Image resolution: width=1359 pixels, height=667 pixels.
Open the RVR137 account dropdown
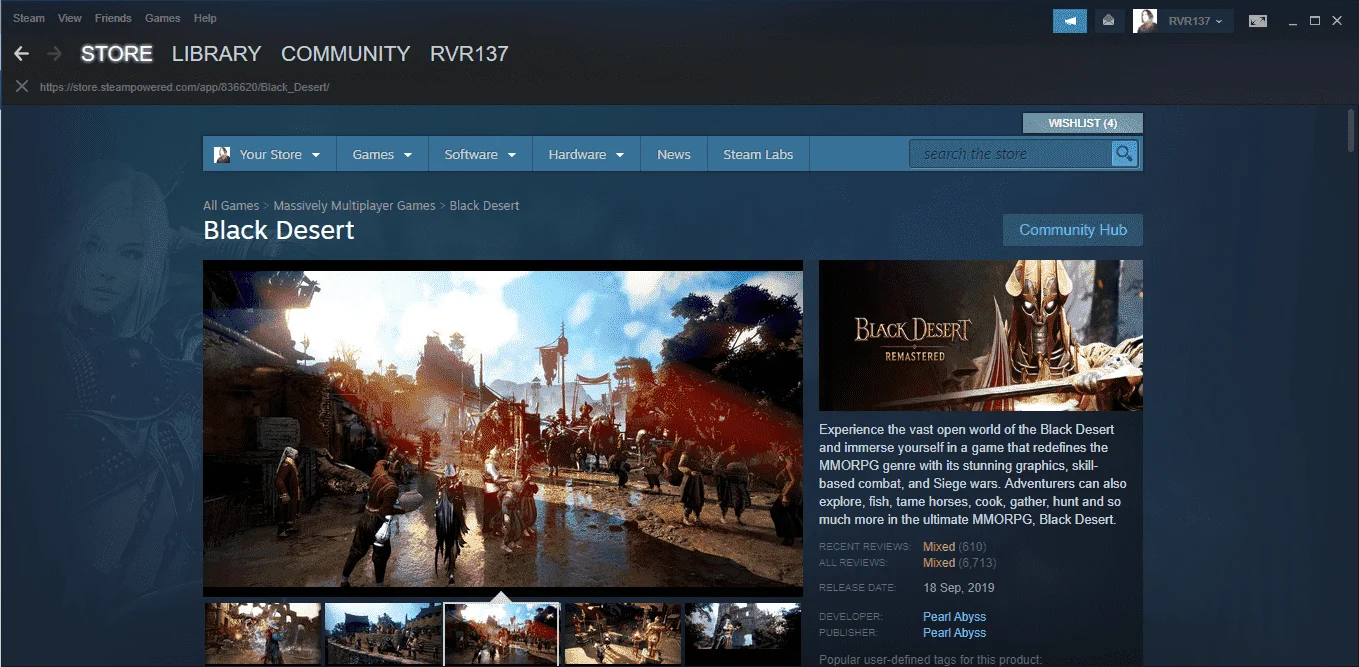1195,21
